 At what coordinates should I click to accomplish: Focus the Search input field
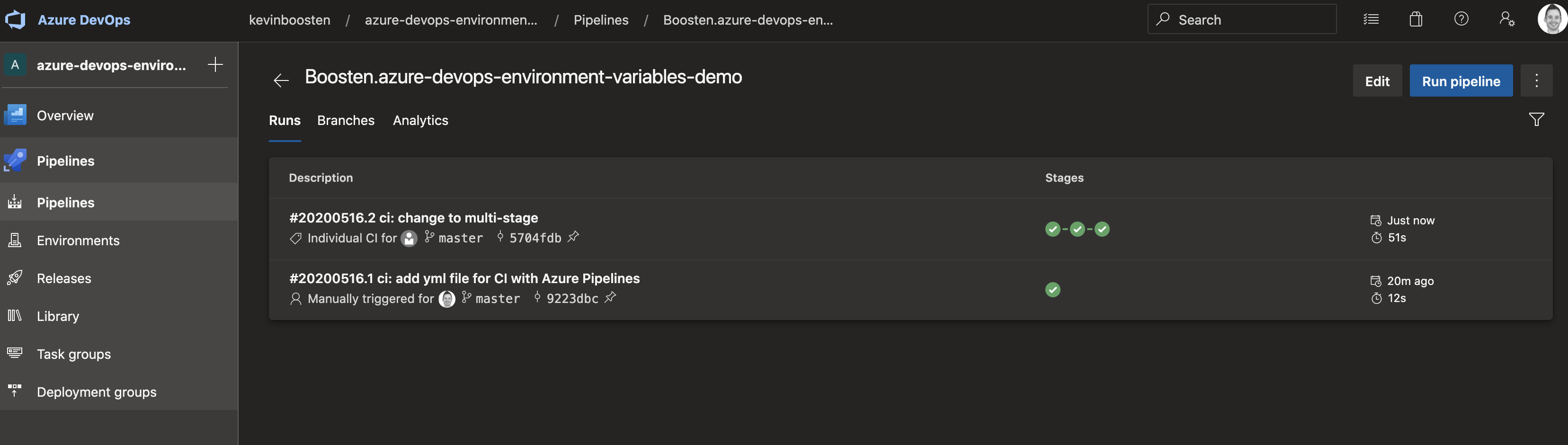click(1242, 19)
